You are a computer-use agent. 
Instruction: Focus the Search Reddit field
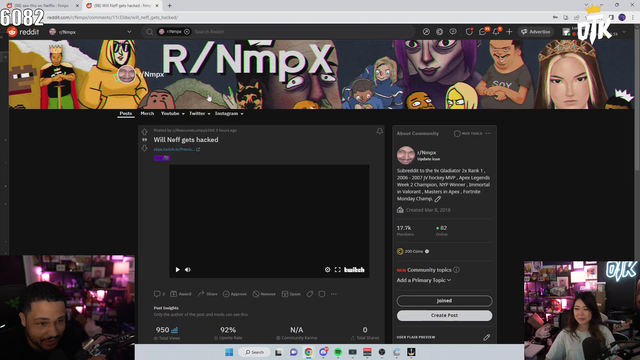point(302,32)
